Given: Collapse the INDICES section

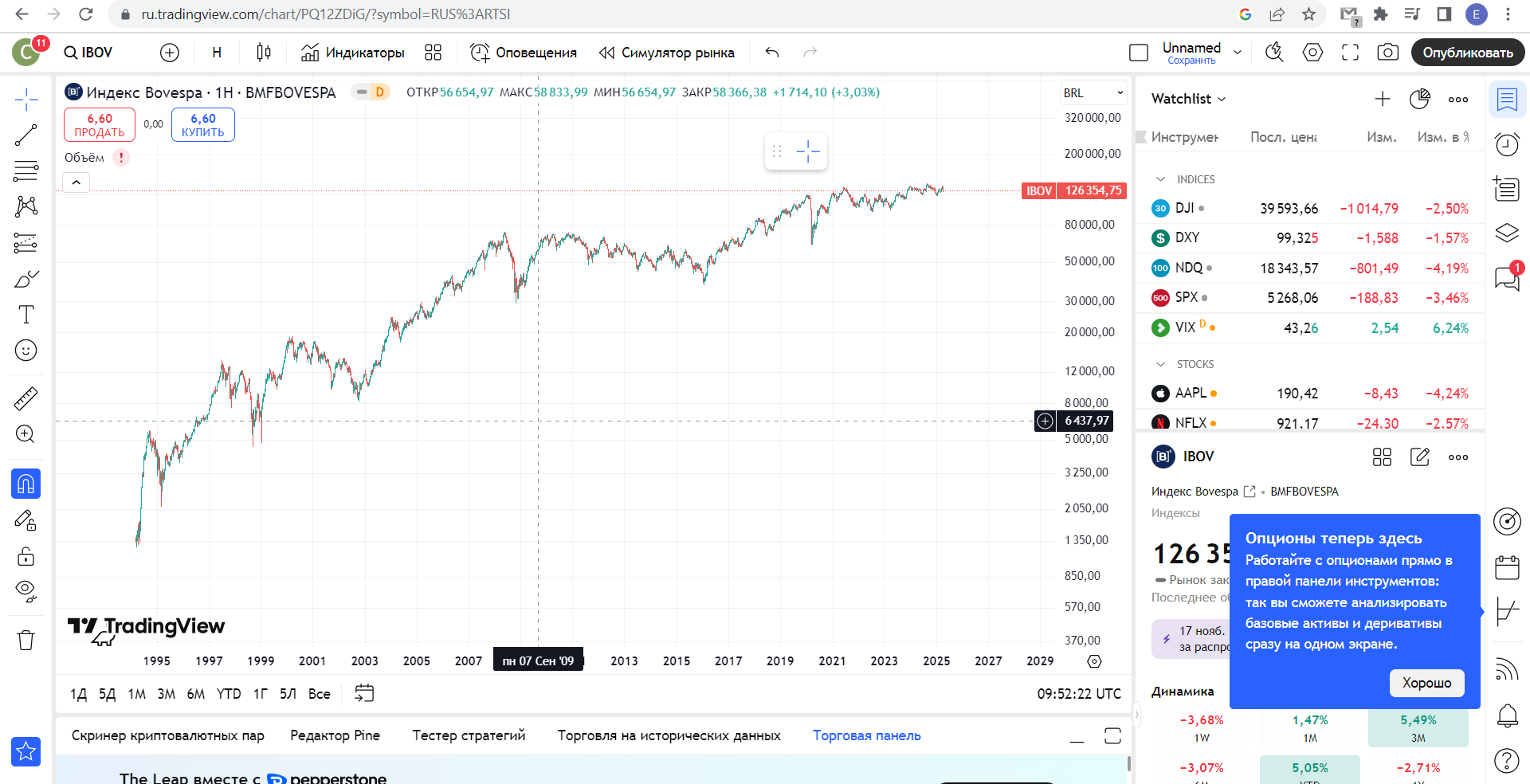Looking at the screenshot, I should [x=1160, y=179].
